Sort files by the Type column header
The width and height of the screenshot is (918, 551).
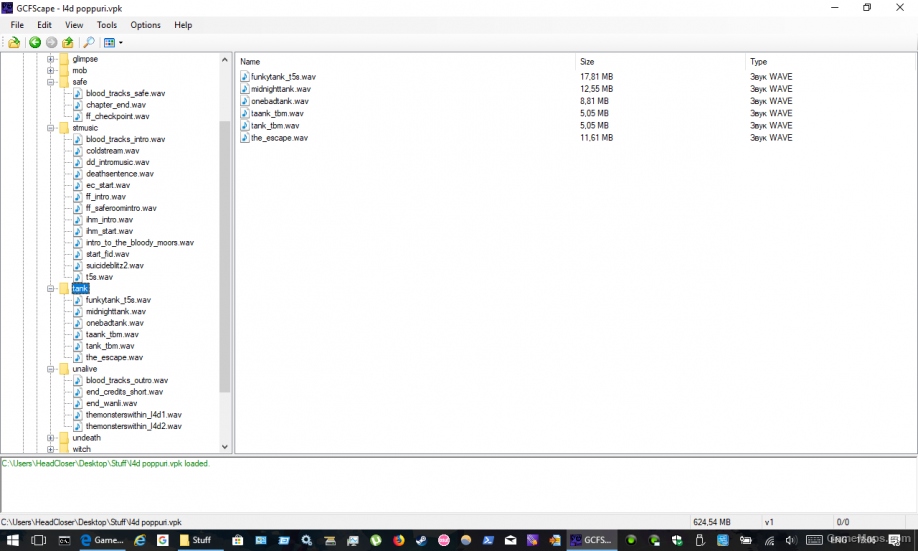click(x=829, y=61)
